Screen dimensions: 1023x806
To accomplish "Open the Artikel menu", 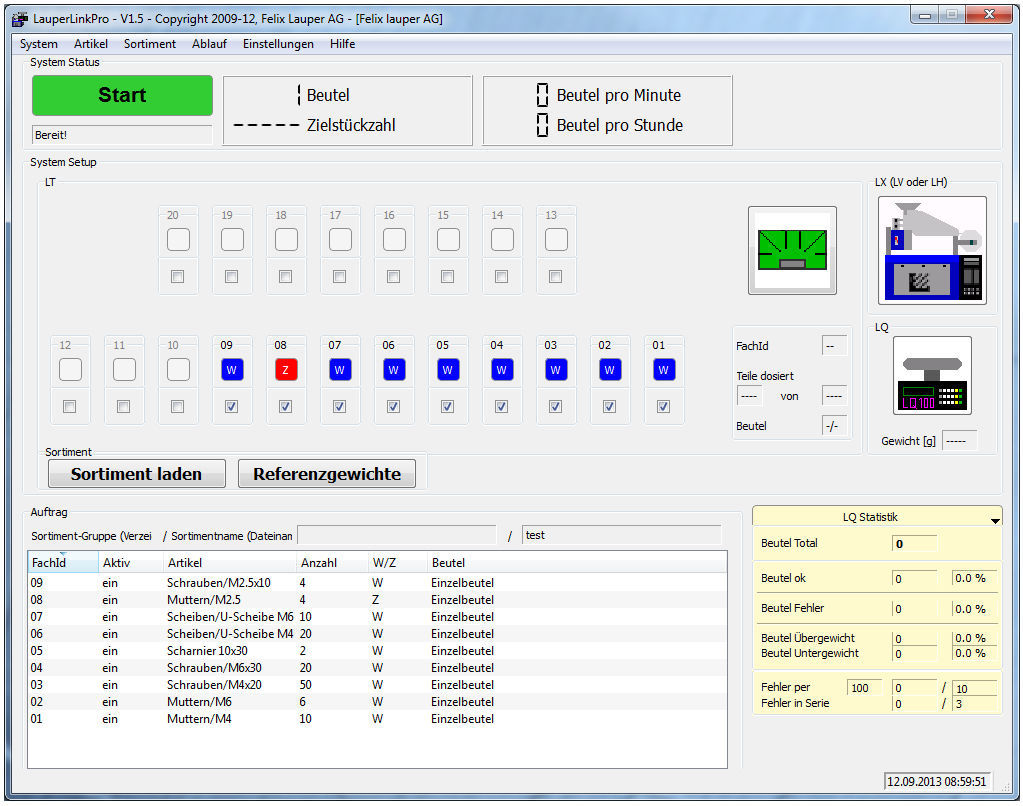I will [x=91, y=44].
